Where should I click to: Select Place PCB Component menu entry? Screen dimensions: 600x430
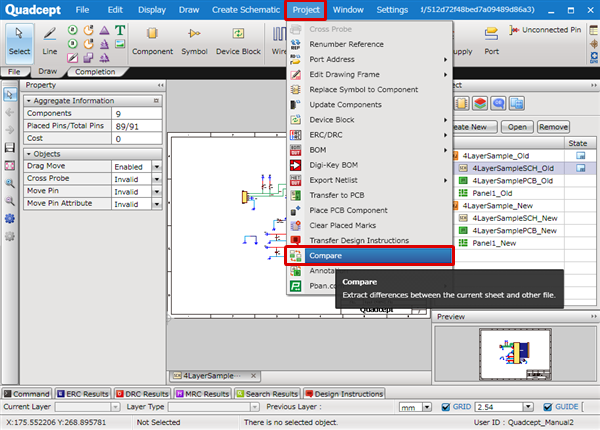pos(369,210)
